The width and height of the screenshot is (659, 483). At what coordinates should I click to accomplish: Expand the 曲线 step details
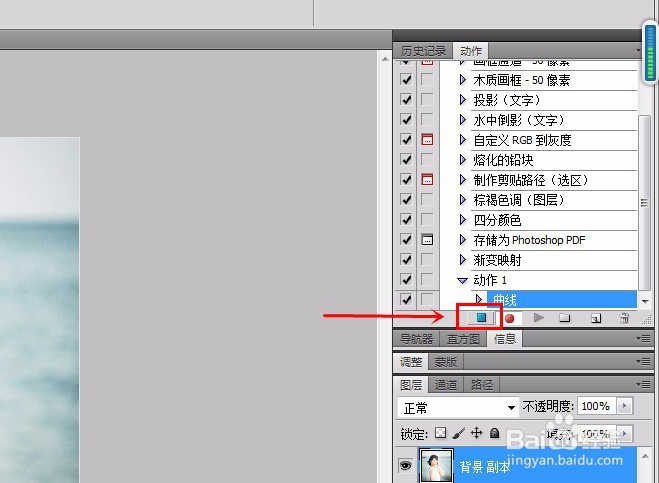pyautogui.click(x=478, y=299)
